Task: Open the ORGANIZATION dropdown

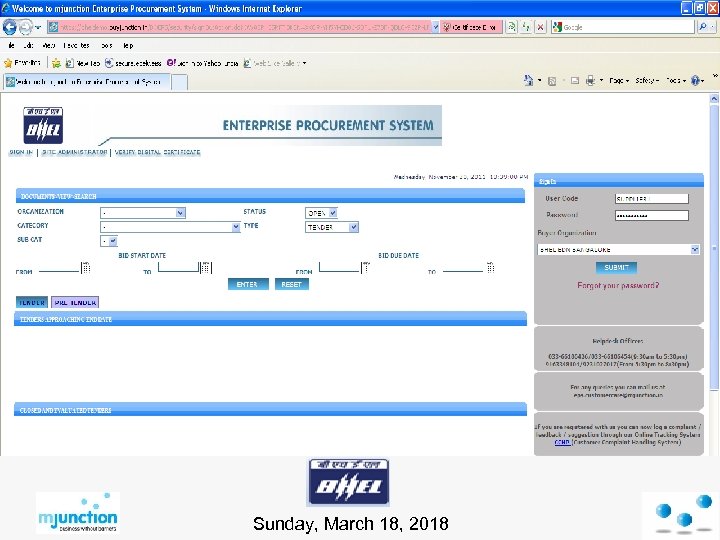Action: coord(143,213)
